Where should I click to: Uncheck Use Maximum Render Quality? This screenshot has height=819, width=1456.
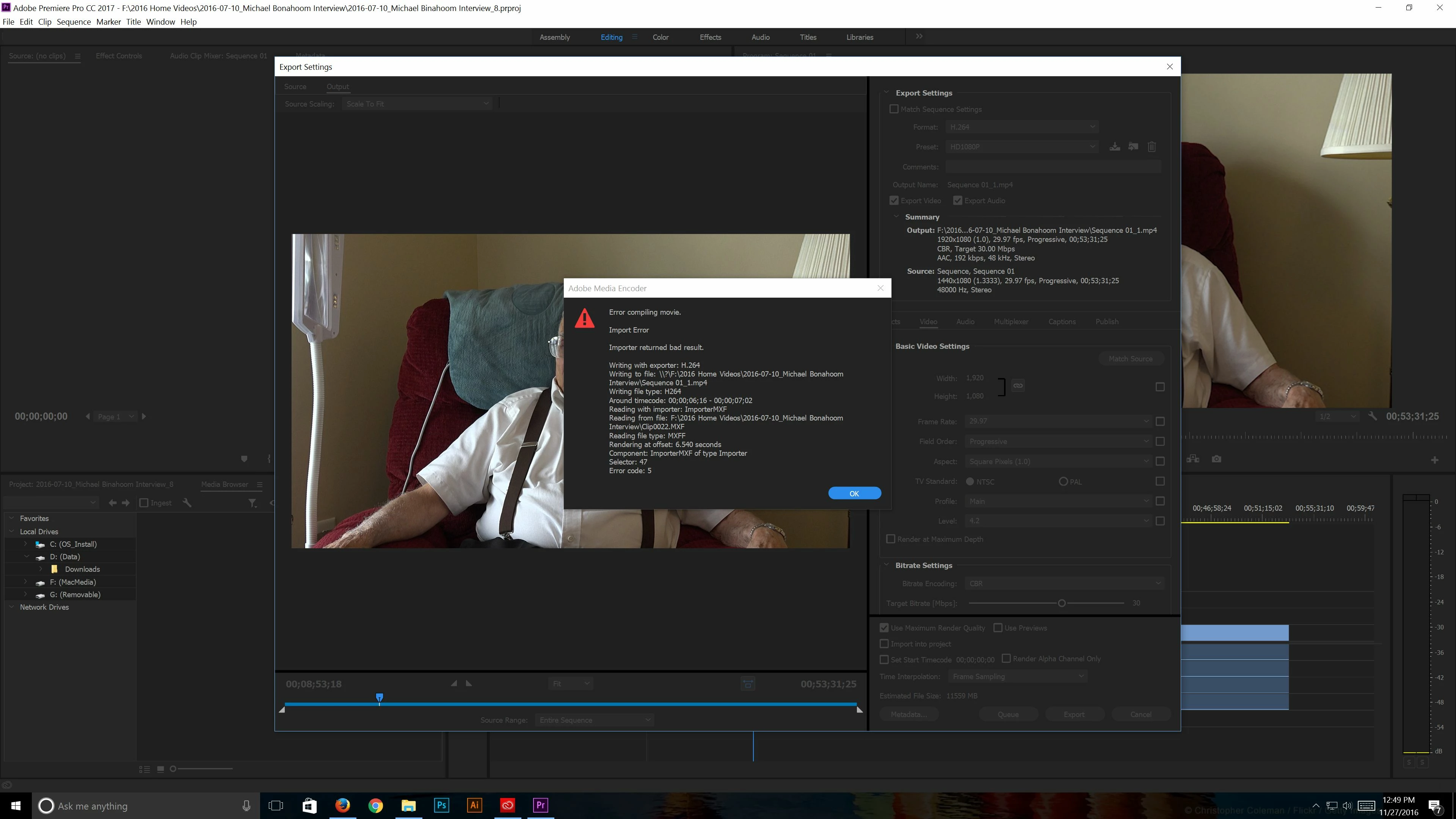coord(884,628)
